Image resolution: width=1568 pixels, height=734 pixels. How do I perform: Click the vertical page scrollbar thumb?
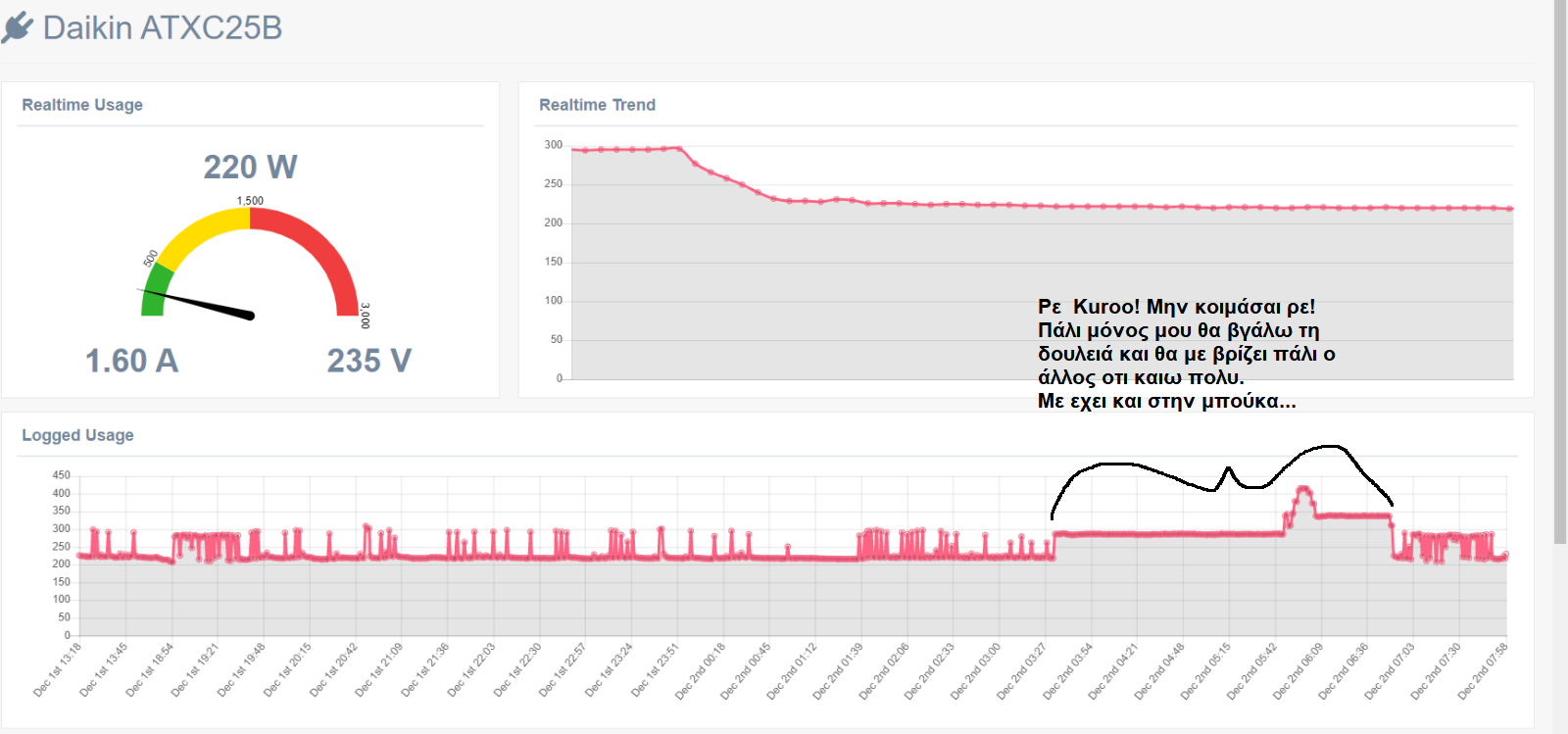point(1560,271)
